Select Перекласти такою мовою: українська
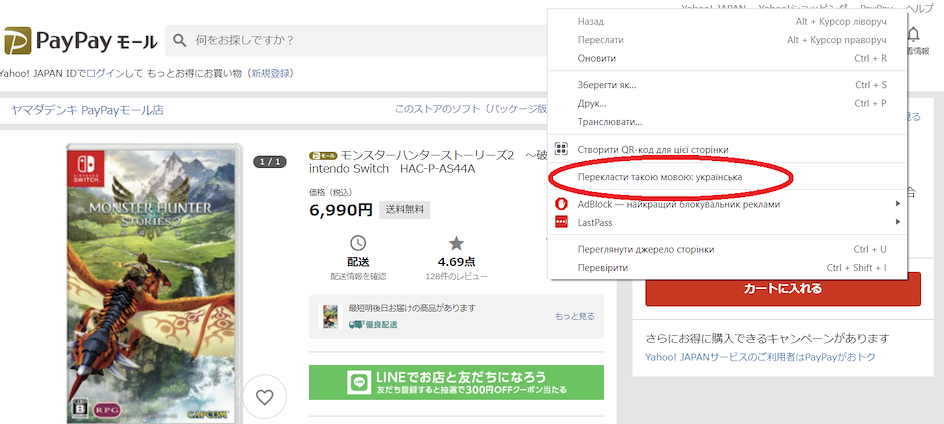The image size is (944, 424). (x=727, y=177)
